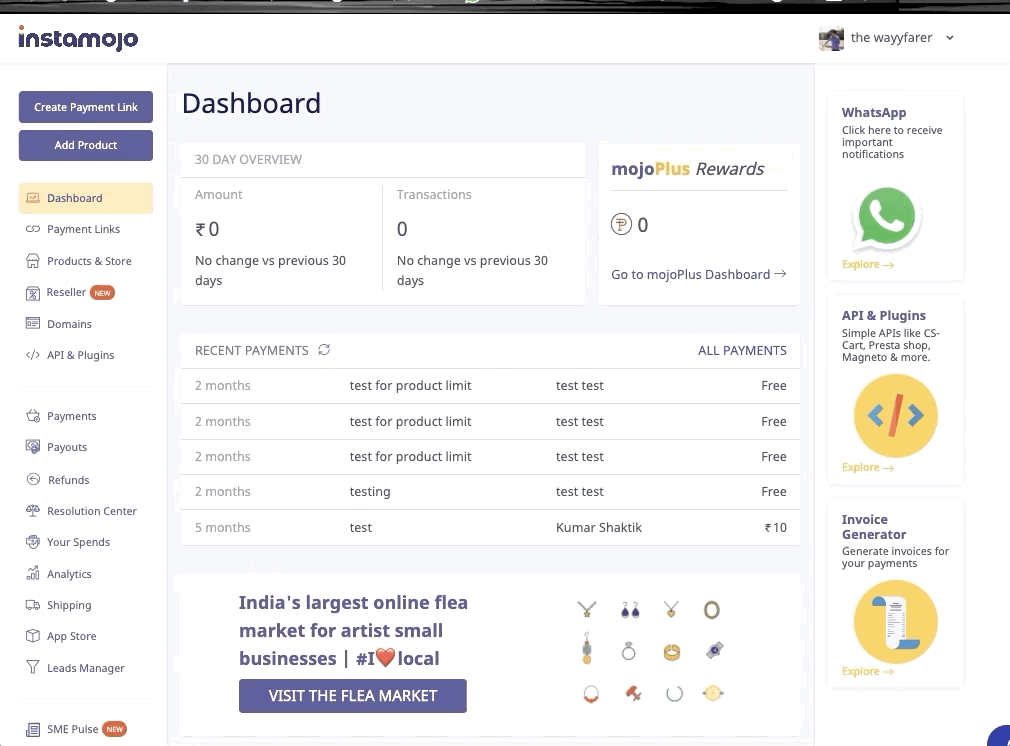Follow Go to mojoPlus Dashboard link
Screen dimensions: 1010x746
[699, 274]
